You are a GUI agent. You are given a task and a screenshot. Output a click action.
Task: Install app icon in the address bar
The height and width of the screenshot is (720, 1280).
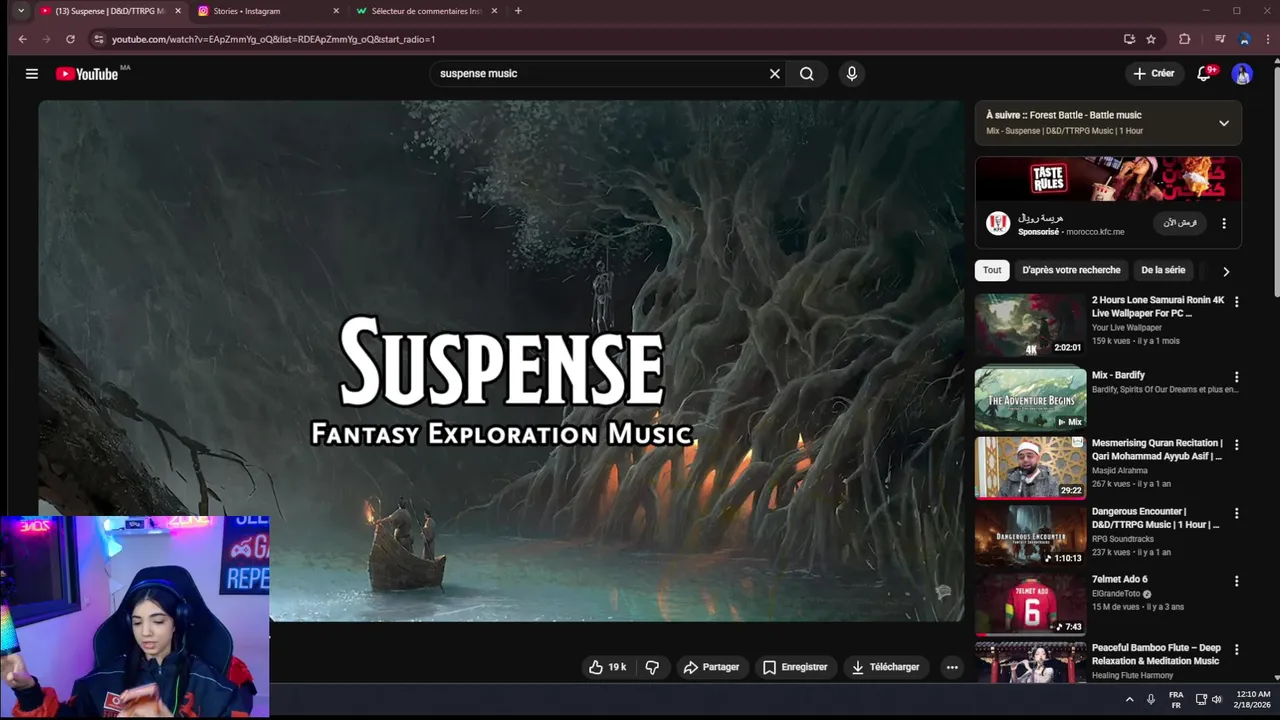[1129, 39]
